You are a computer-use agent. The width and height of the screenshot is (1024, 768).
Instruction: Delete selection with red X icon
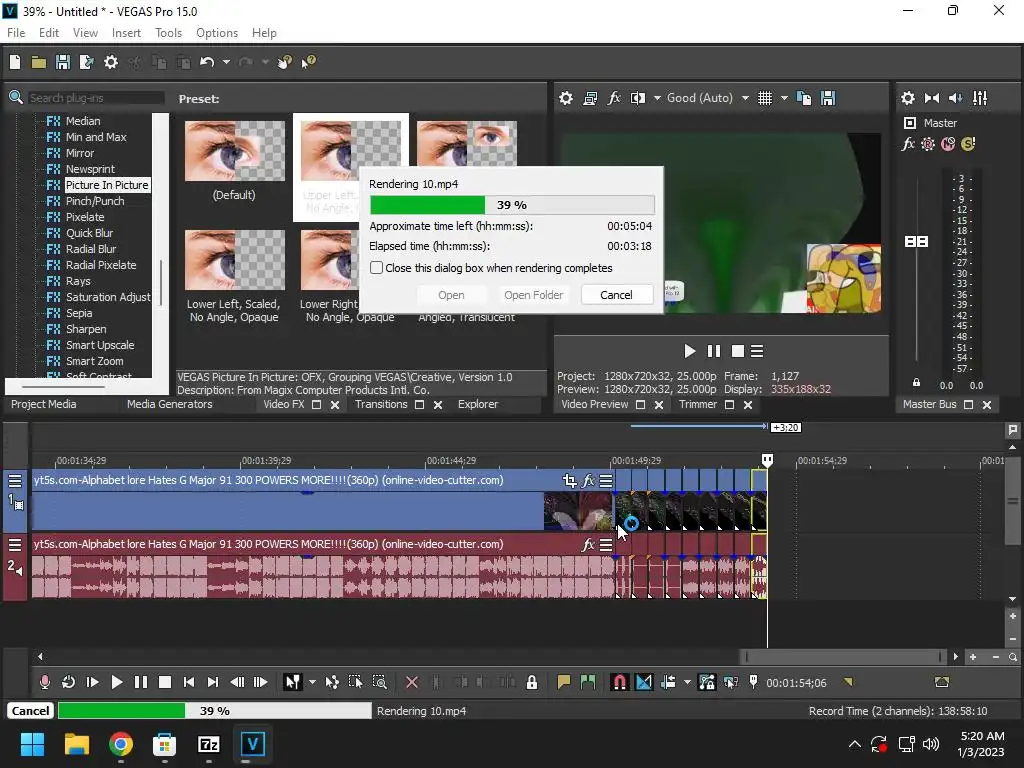412,682
